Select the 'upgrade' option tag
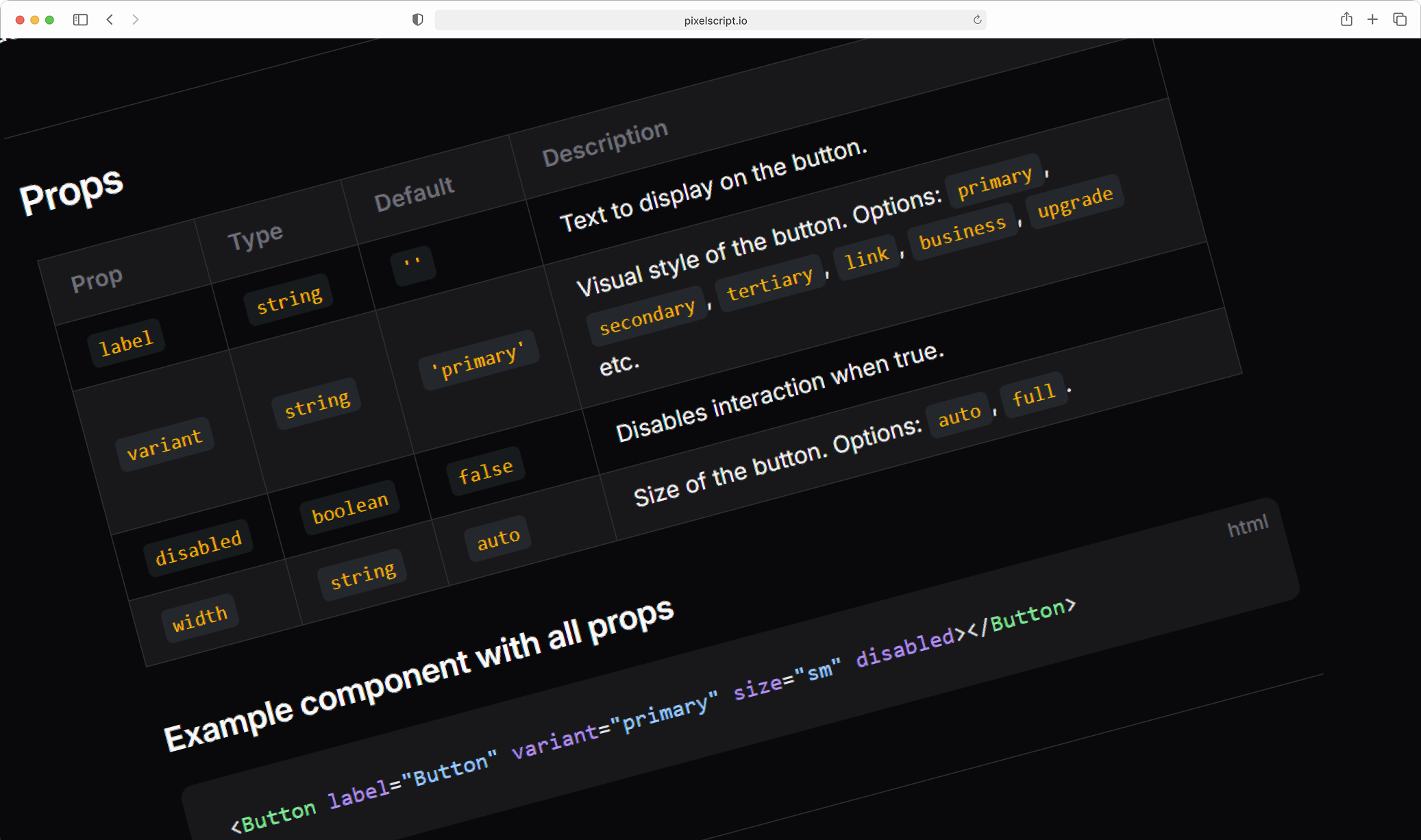This screenshot has height=840, width=1421. coord(1075,201)
